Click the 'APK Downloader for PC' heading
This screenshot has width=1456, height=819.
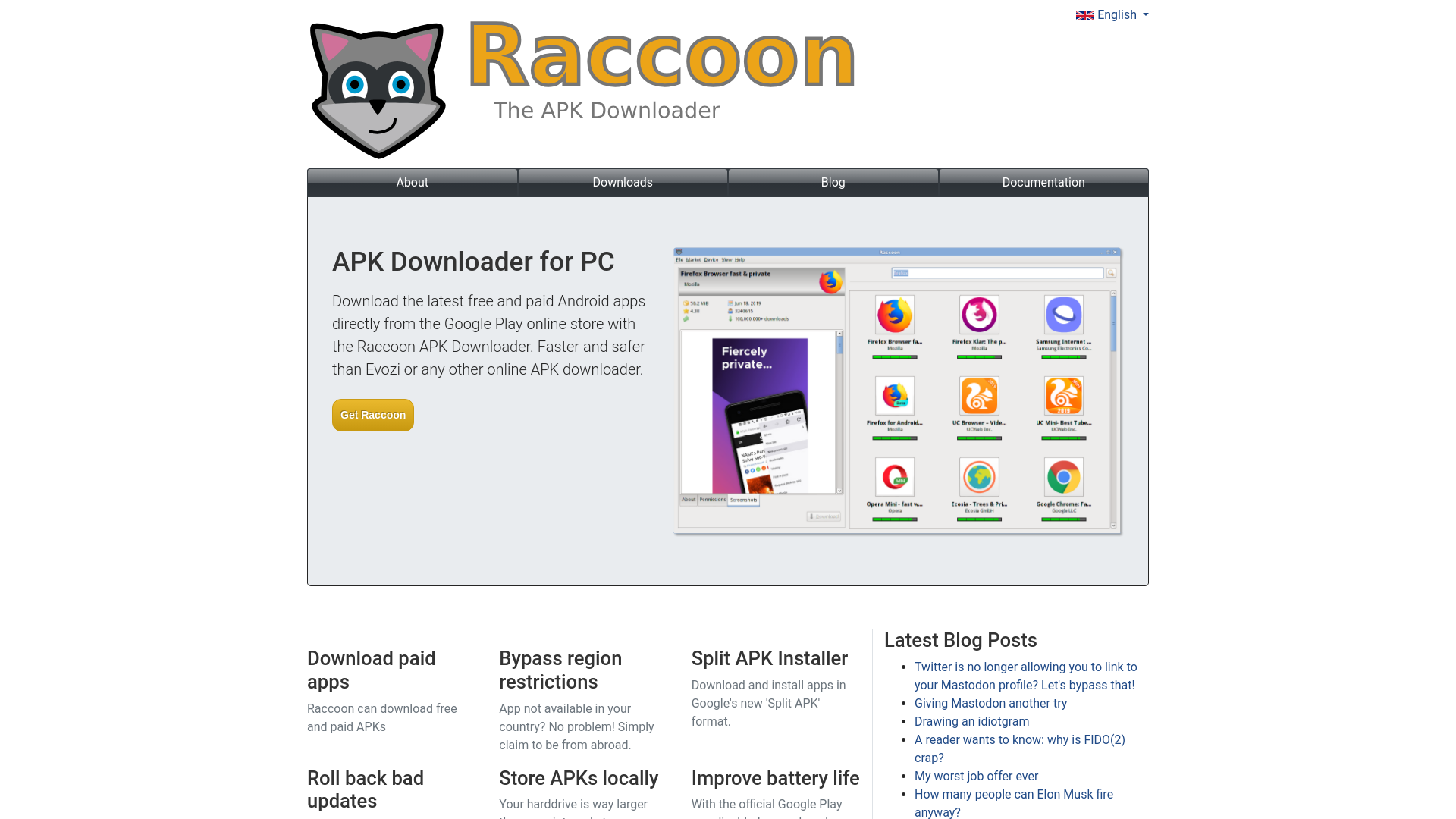tap(473, 262)
